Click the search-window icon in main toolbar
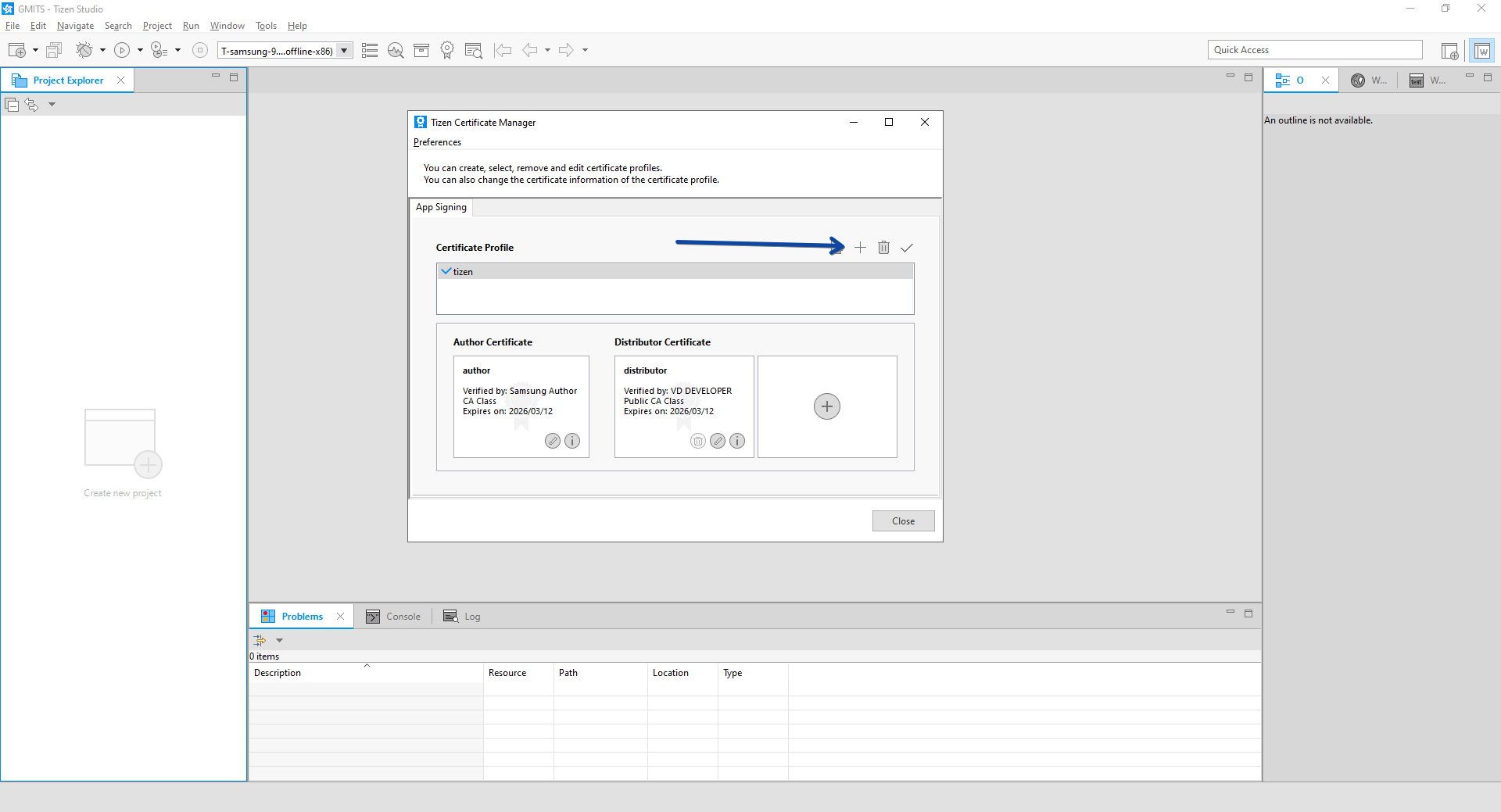This screenshot has height=812, width=1501. 473,51
